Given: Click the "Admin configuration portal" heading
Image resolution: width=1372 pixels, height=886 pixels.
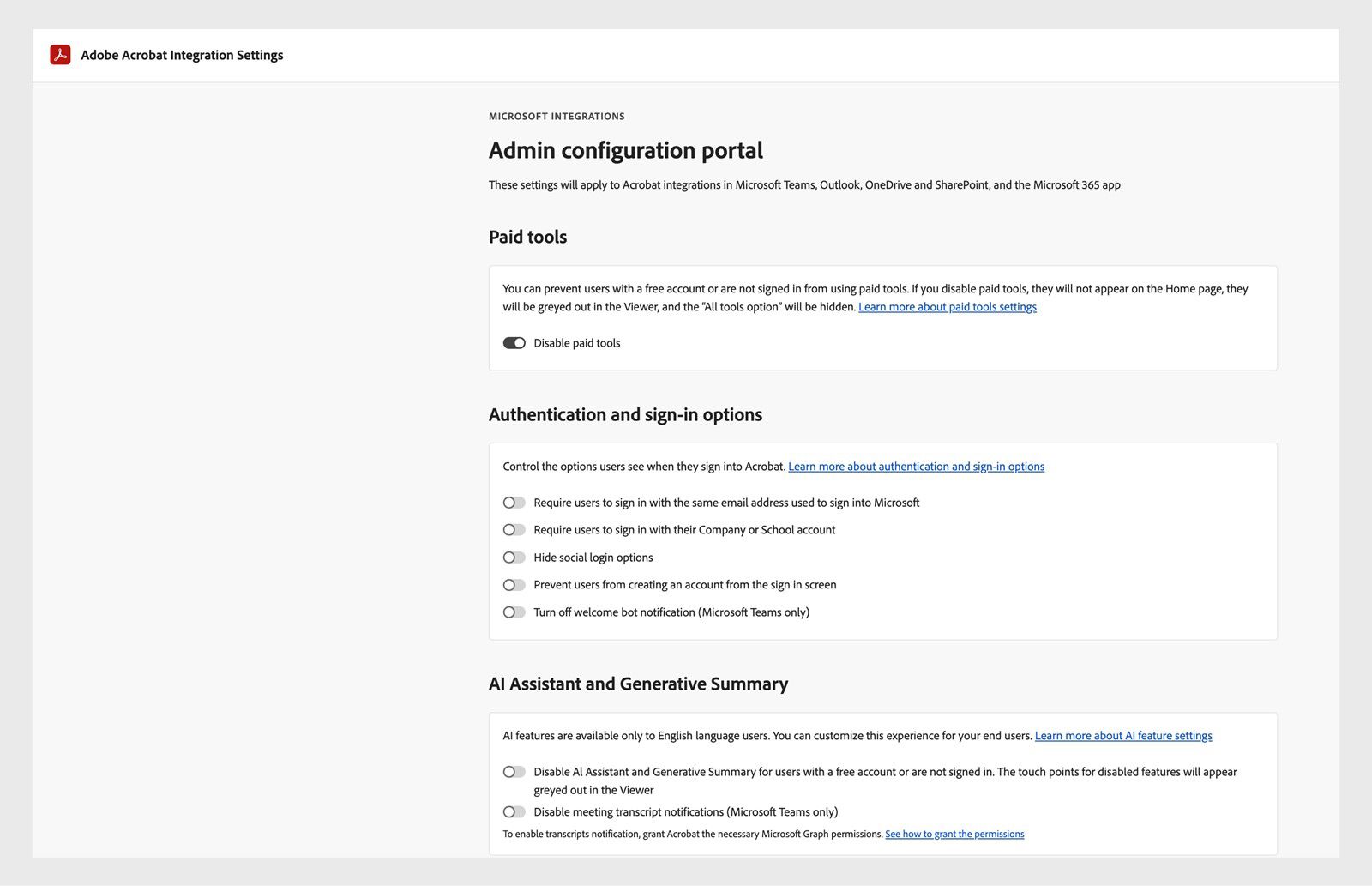Looking at the screenshot, I should [625, 150].
